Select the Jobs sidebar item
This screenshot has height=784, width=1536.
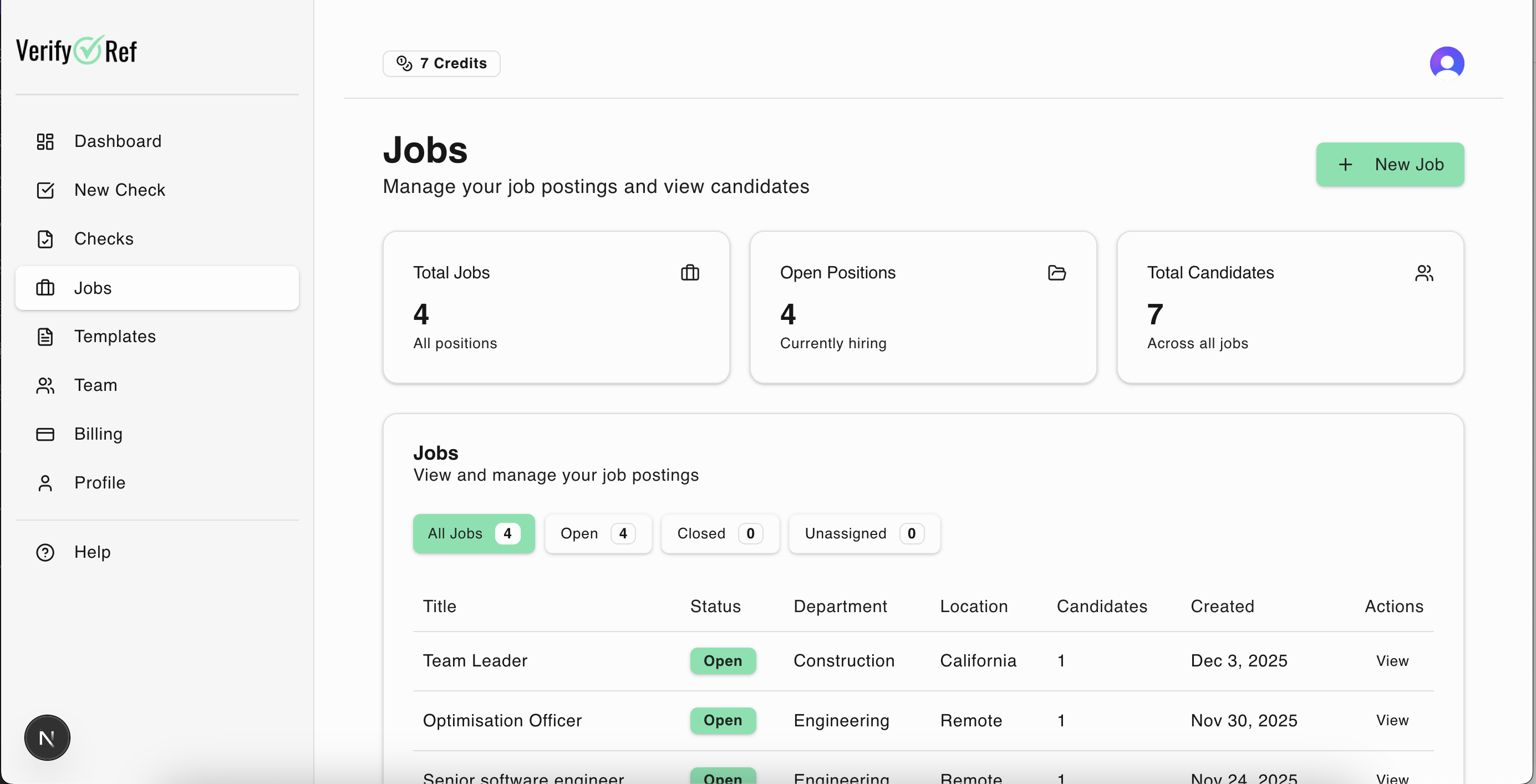[x=157, y=288]
